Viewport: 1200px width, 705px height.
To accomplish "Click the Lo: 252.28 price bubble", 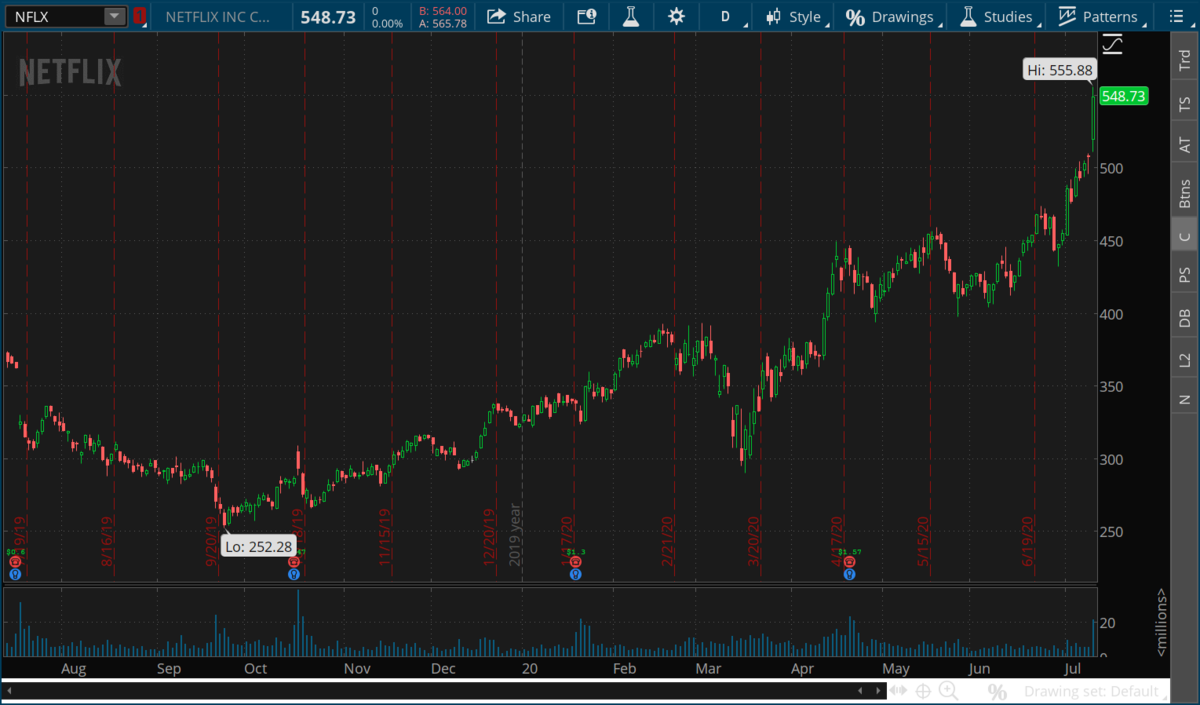I will (x=257, y=546).
